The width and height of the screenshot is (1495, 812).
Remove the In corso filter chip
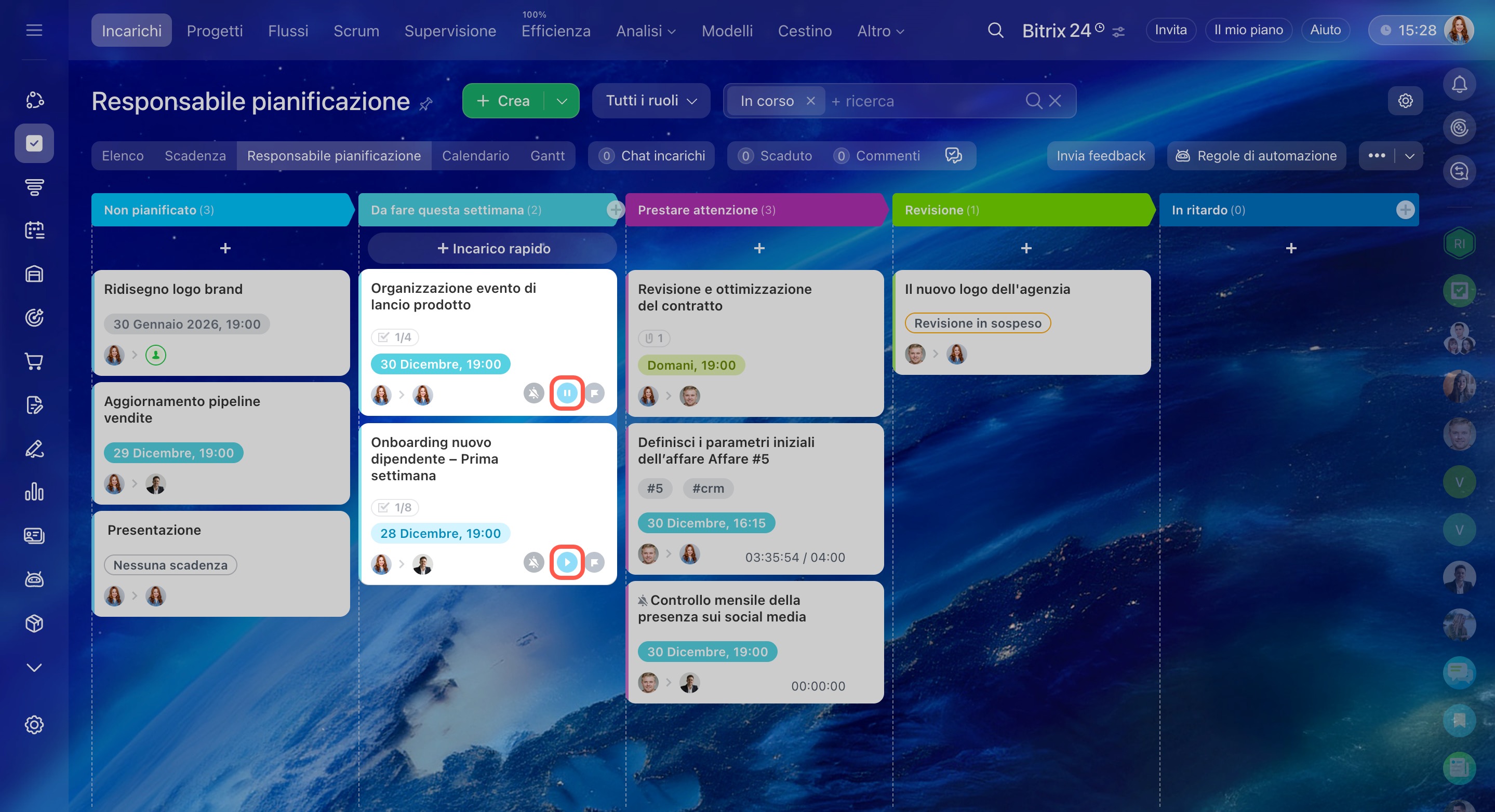pyautogui.click(x=810, y=101)
